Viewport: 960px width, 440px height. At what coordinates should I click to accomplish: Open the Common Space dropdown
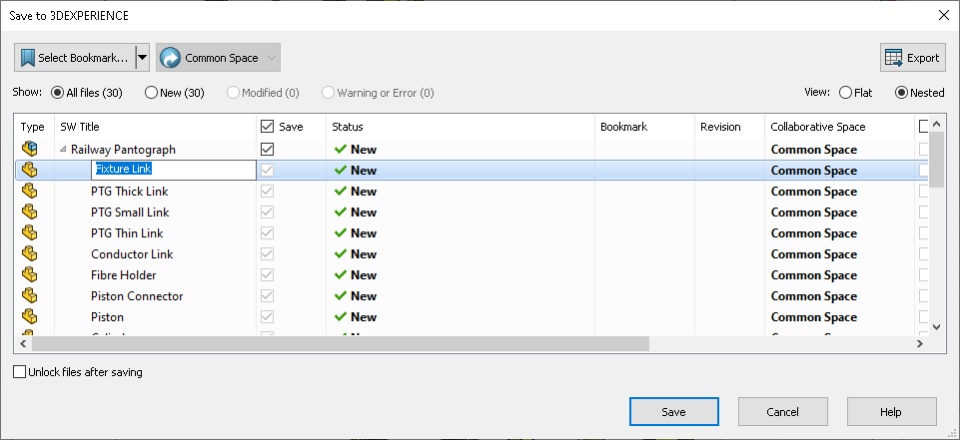point(271,58)
